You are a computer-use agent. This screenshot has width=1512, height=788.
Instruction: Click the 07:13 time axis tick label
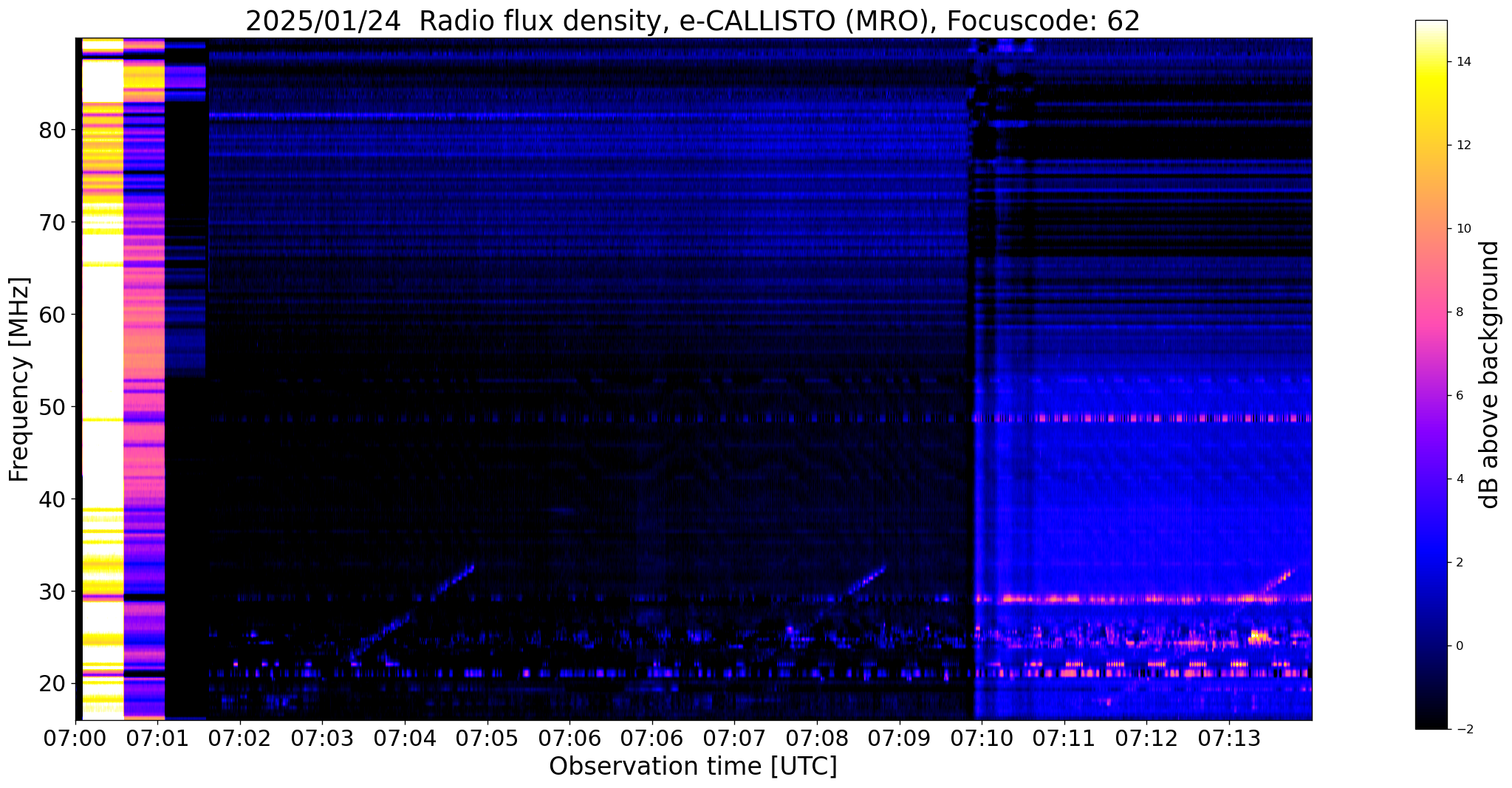coord(1229,739)
